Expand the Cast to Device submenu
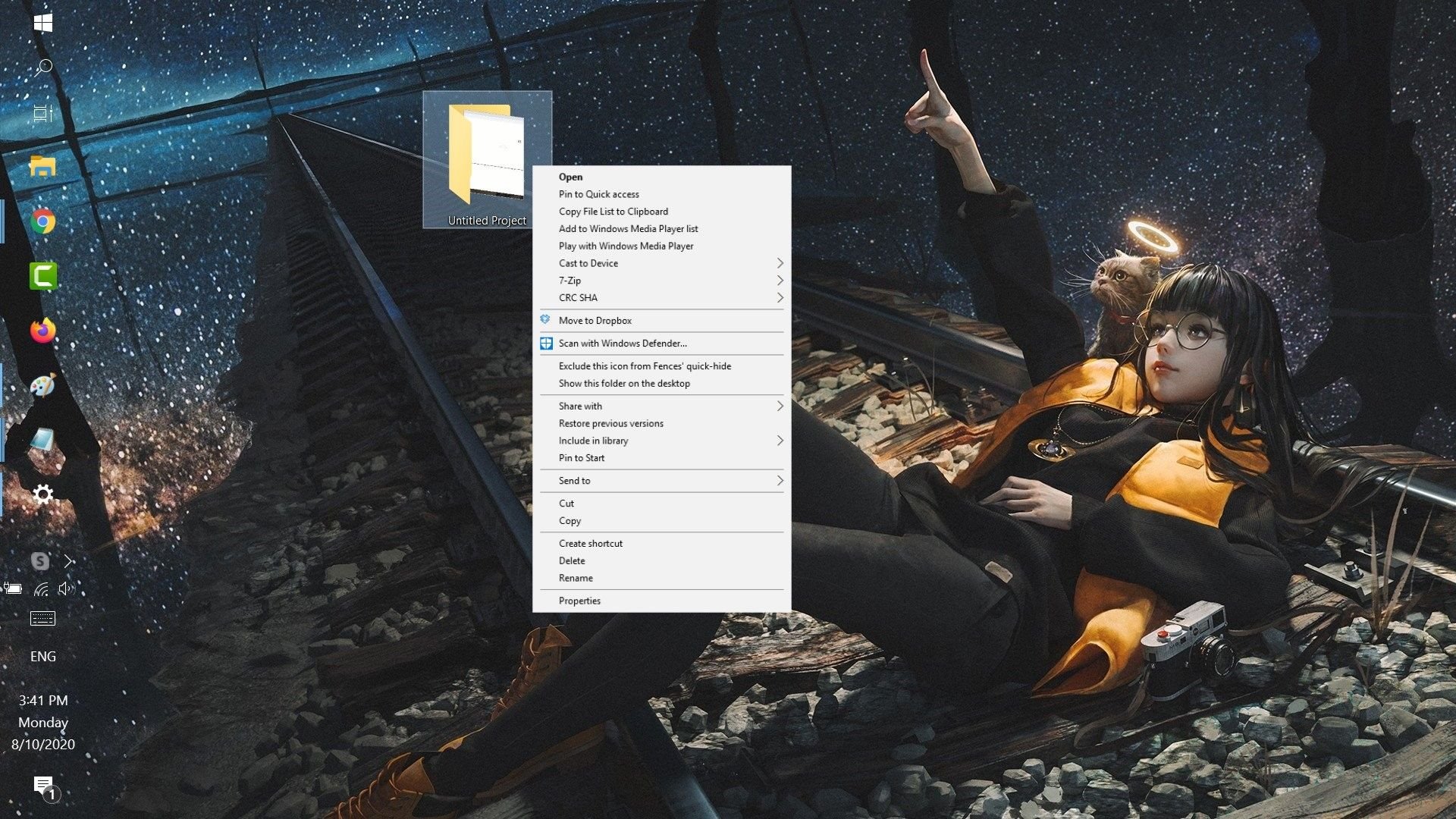 (x=662, y=263)
